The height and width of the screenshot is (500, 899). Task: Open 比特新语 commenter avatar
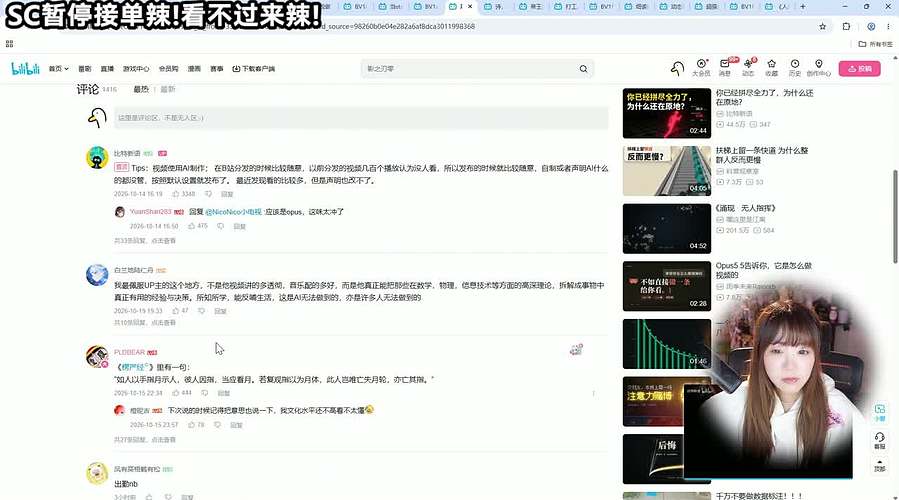coord(97,158)
